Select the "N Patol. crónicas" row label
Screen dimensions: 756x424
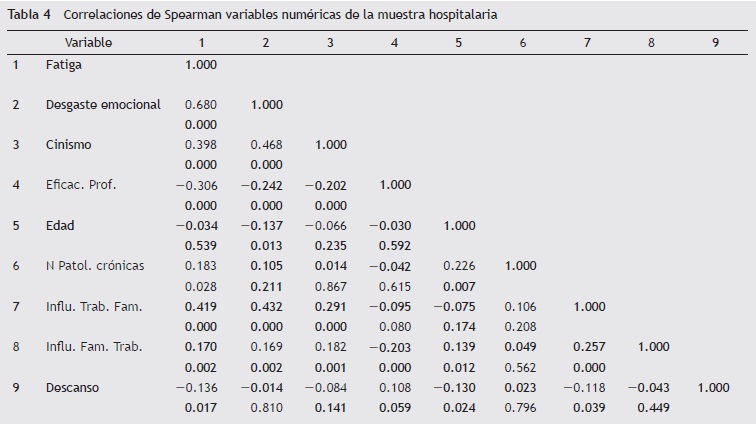tap(95, 266)
